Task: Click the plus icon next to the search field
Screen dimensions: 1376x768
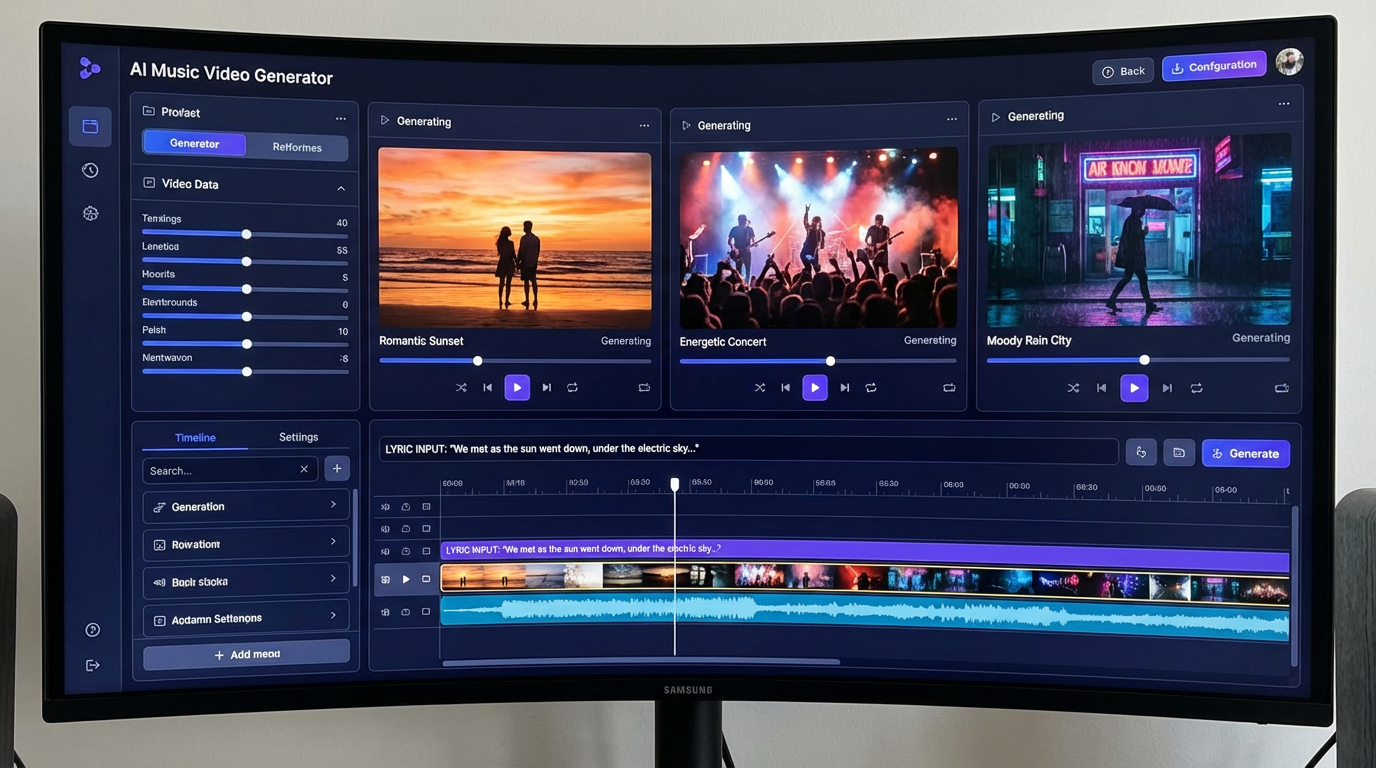Action: [x=337, y=467]
